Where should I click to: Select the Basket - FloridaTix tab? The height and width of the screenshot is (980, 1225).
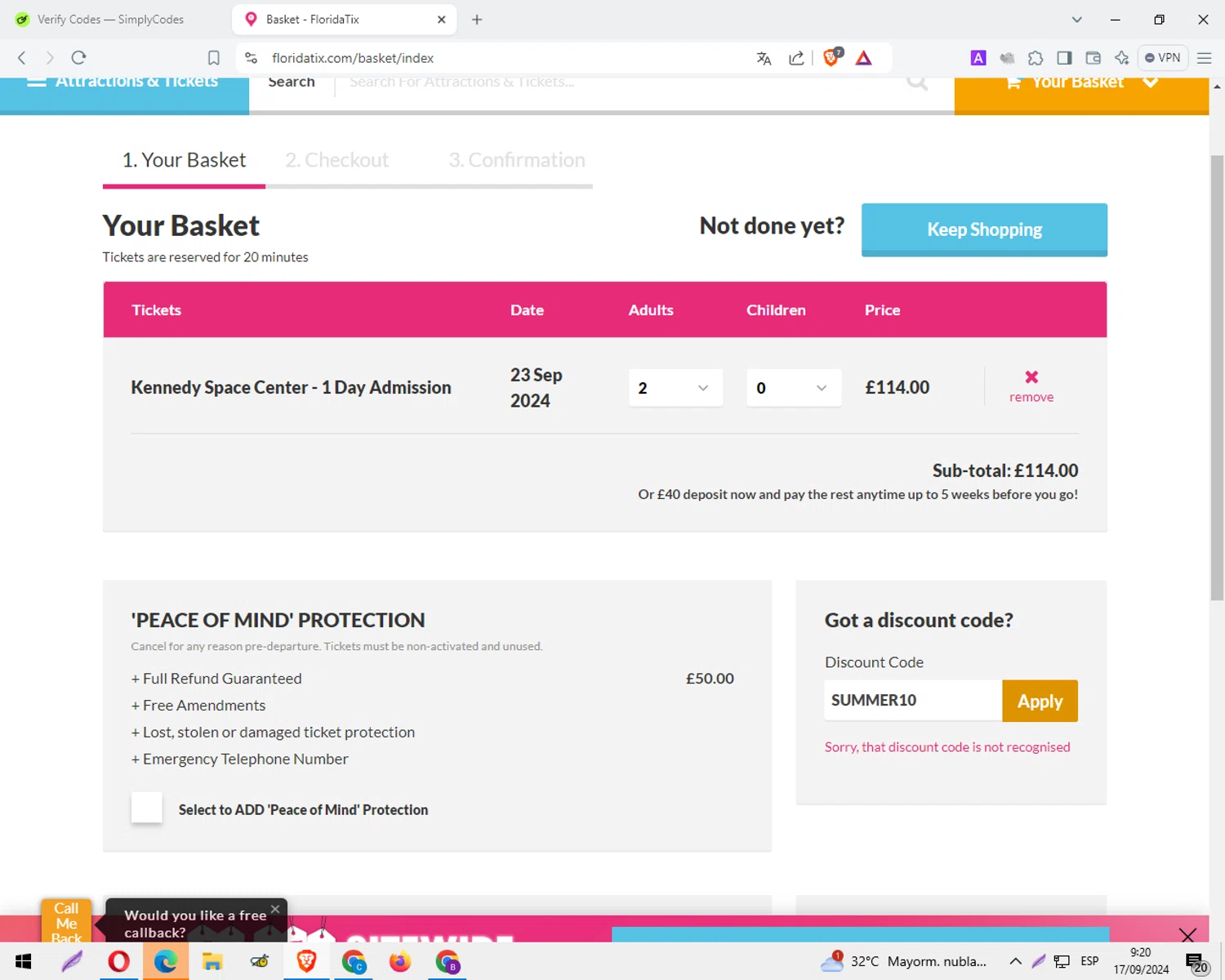coord(345,20)
